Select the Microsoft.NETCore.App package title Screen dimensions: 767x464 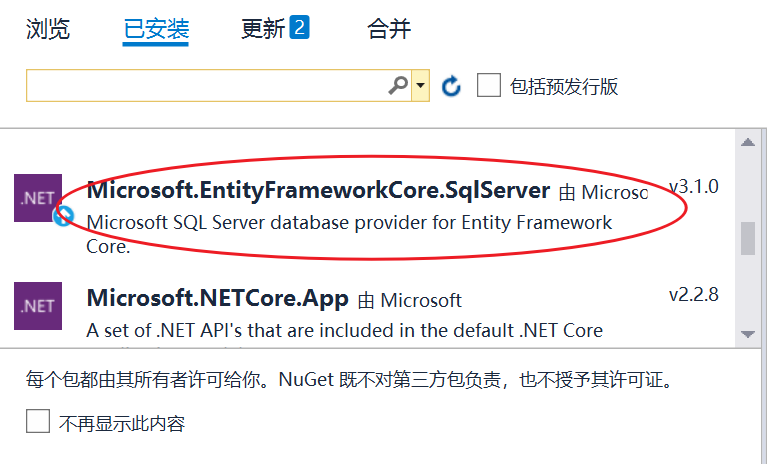click(217, 298)
